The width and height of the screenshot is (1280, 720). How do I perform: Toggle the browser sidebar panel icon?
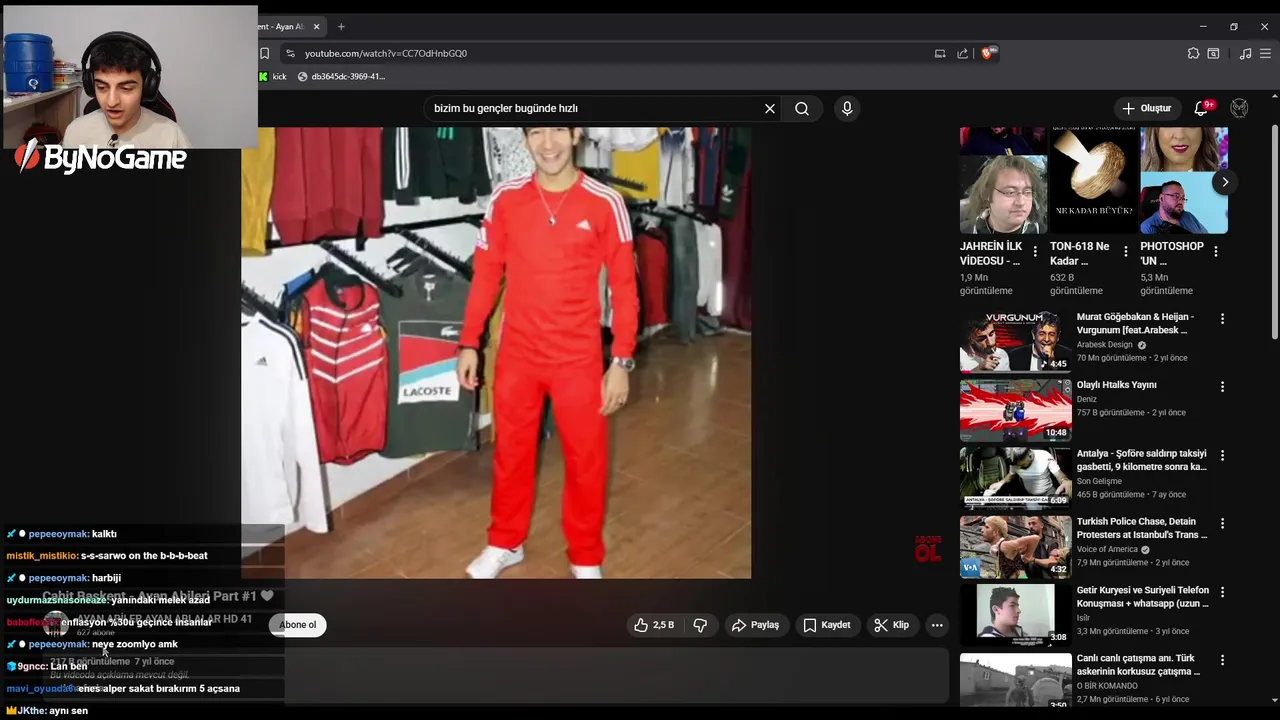[x=1213, y=53]
